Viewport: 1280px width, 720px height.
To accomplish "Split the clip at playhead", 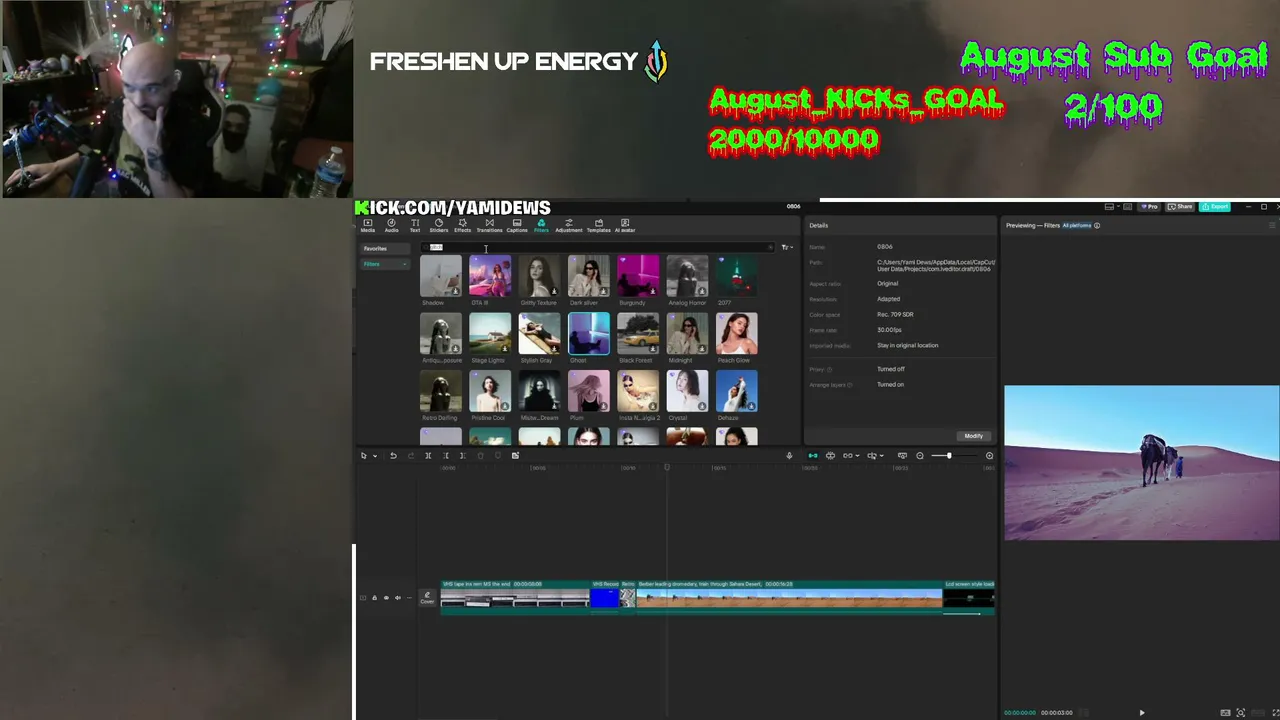I will 428,456.
